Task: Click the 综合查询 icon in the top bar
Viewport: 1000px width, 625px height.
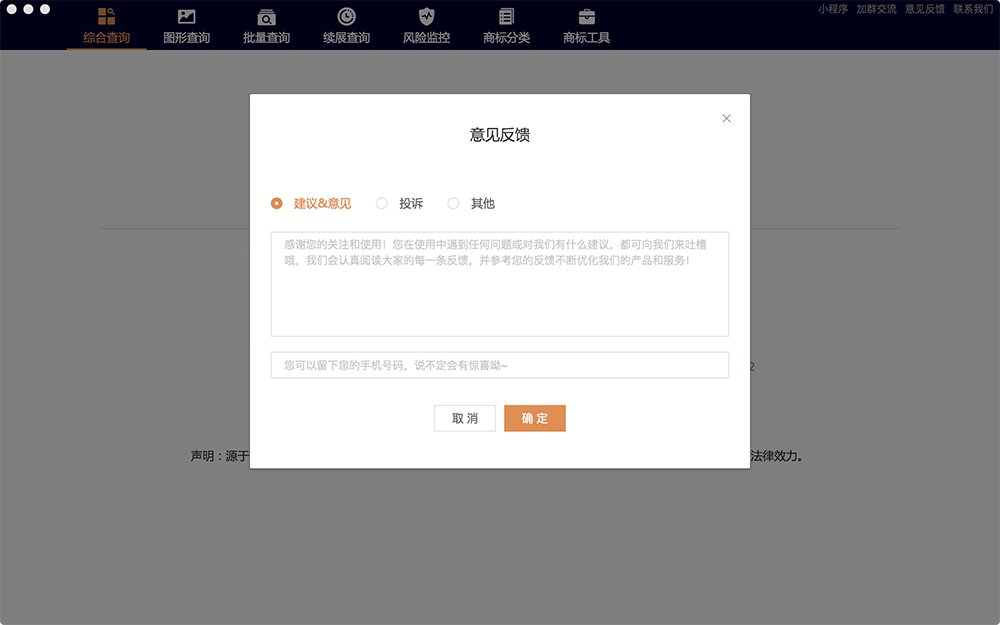Action: click(106, 17)
